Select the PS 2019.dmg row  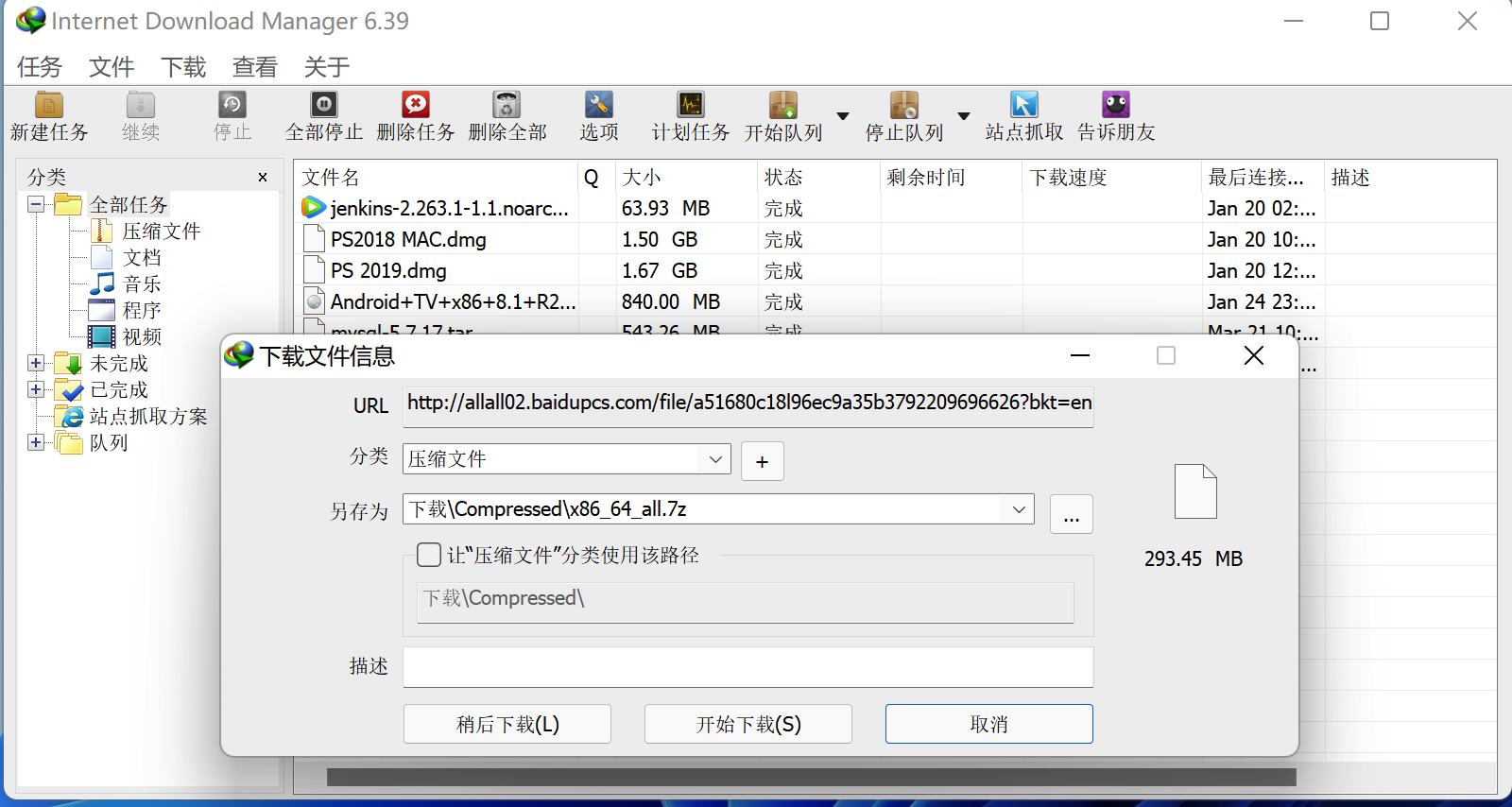895,270
